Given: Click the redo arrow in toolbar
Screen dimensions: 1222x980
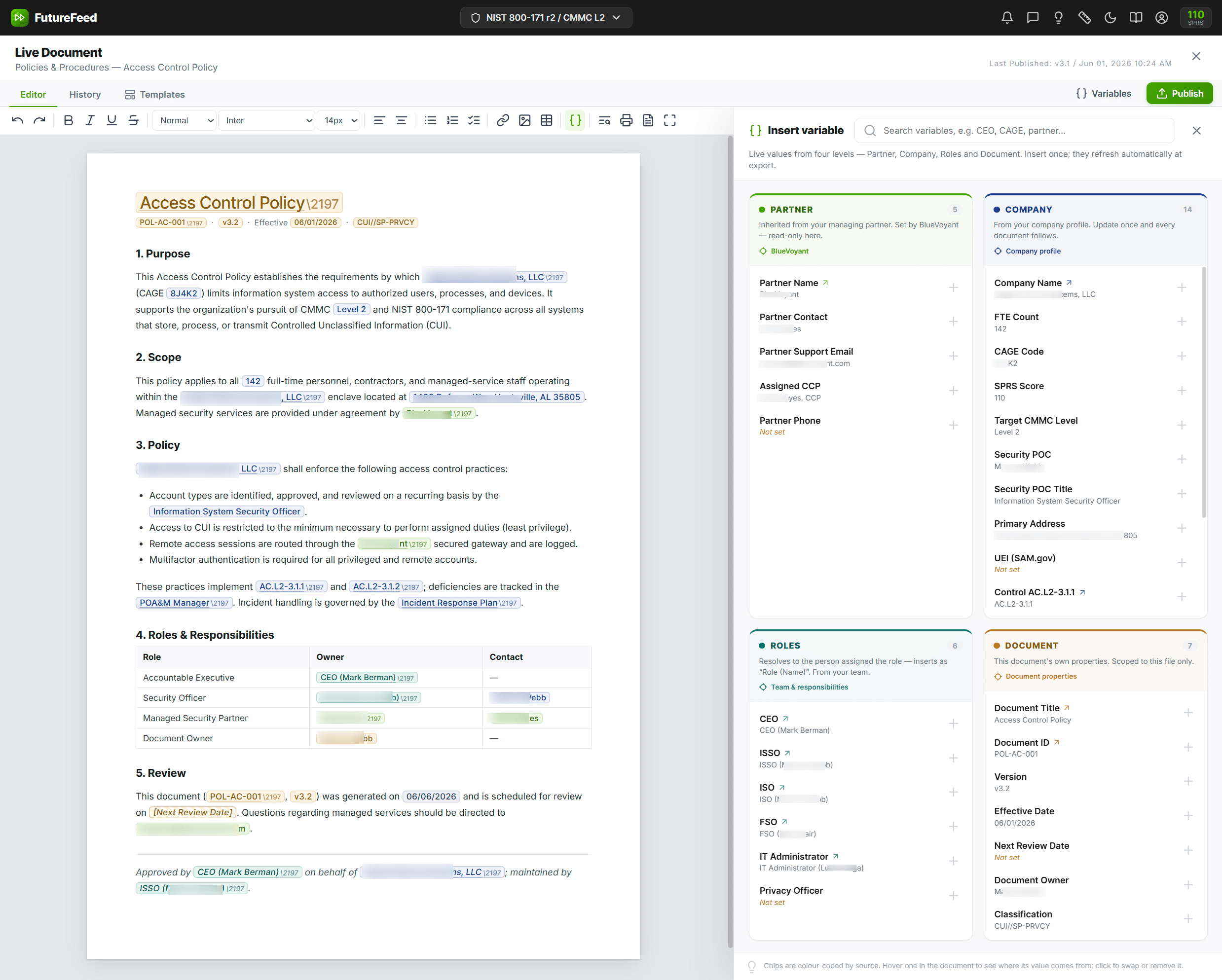Looking at the screenshot, I should point(39,120).
